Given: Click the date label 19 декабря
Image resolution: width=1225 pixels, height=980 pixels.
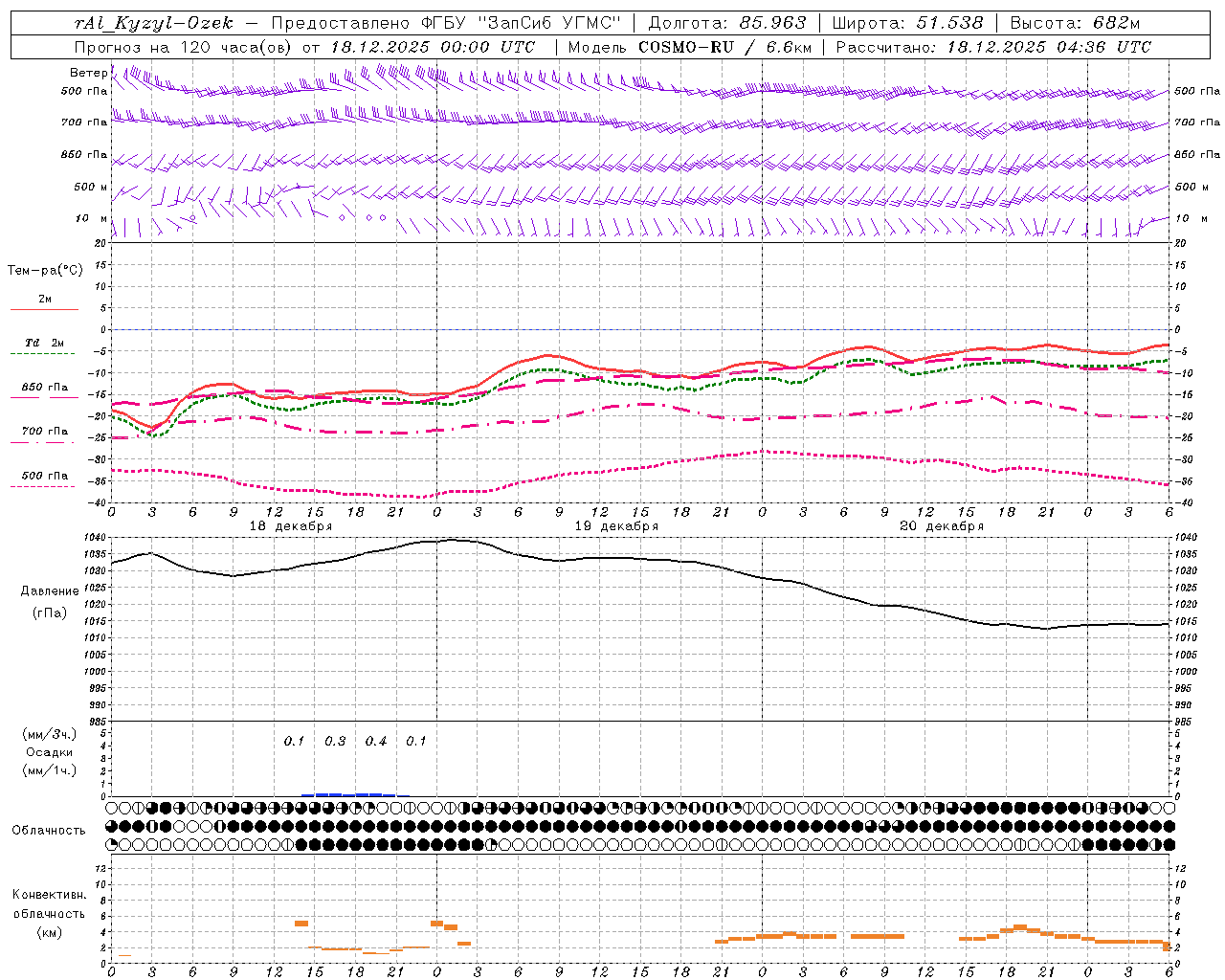Looking at the screenshot, I should [x=616, y=526].
